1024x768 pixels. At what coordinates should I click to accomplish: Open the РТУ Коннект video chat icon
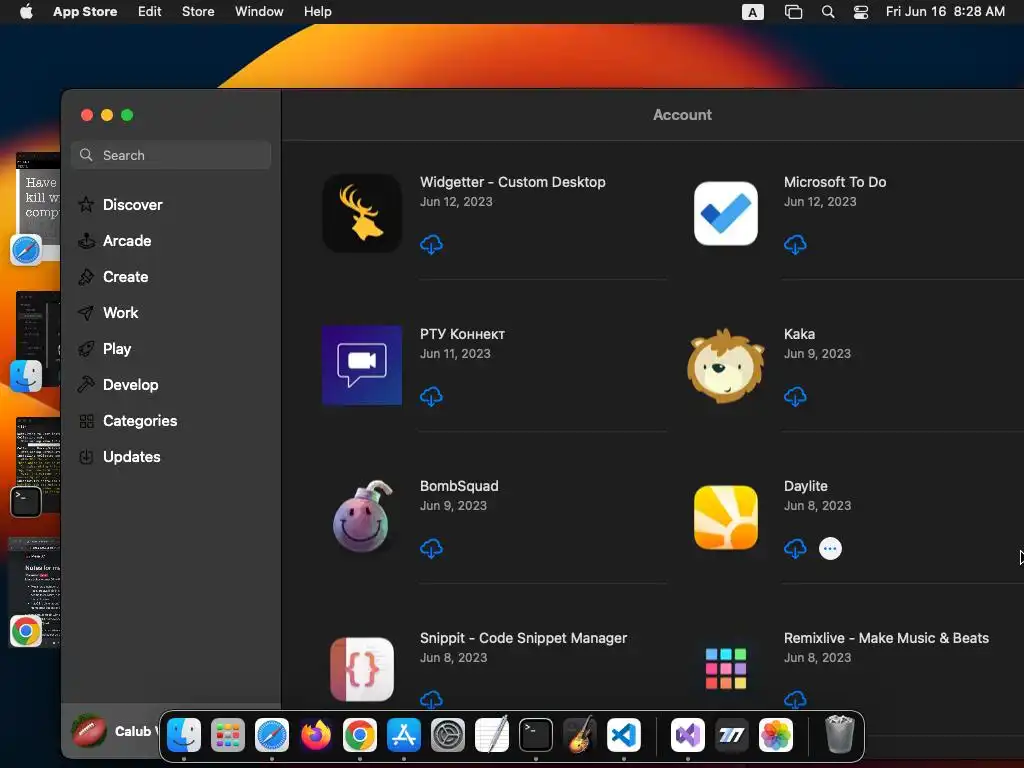pos(362,365)
